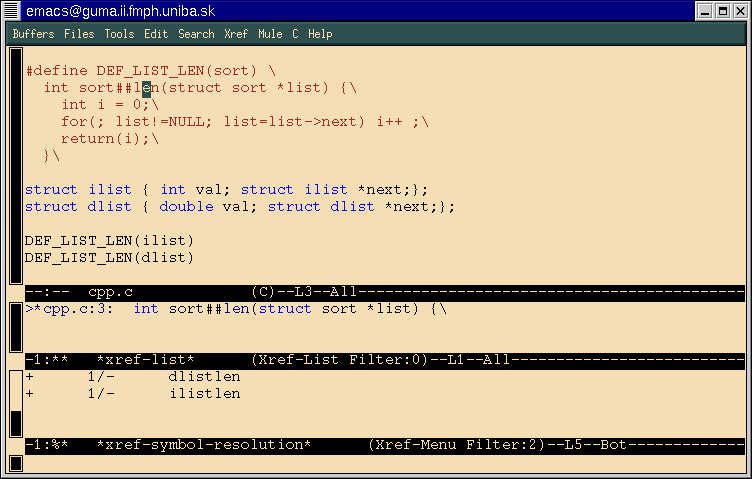Open the Buffers menu
Screen dimensions: 752x479
coord(33,34)
